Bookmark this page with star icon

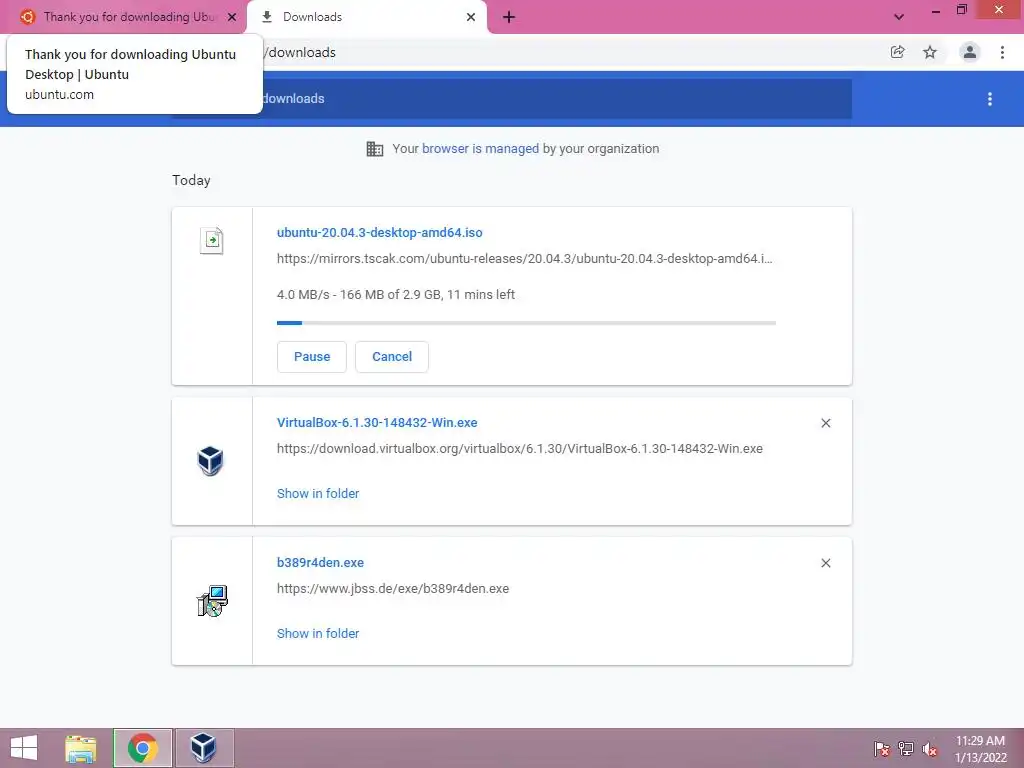[930, 52]
